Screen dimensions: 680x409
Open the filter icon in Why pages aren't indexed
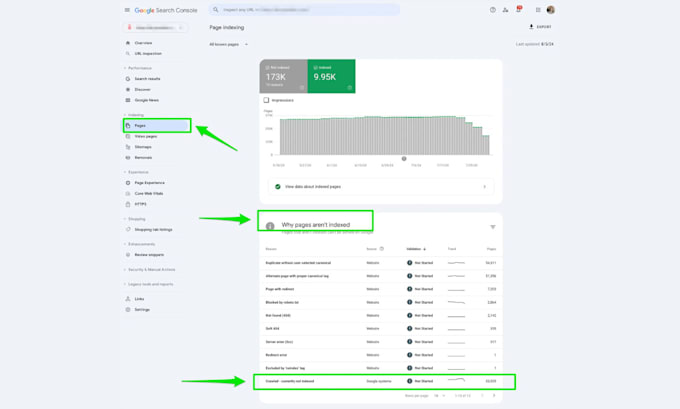(x=493, y=227)
